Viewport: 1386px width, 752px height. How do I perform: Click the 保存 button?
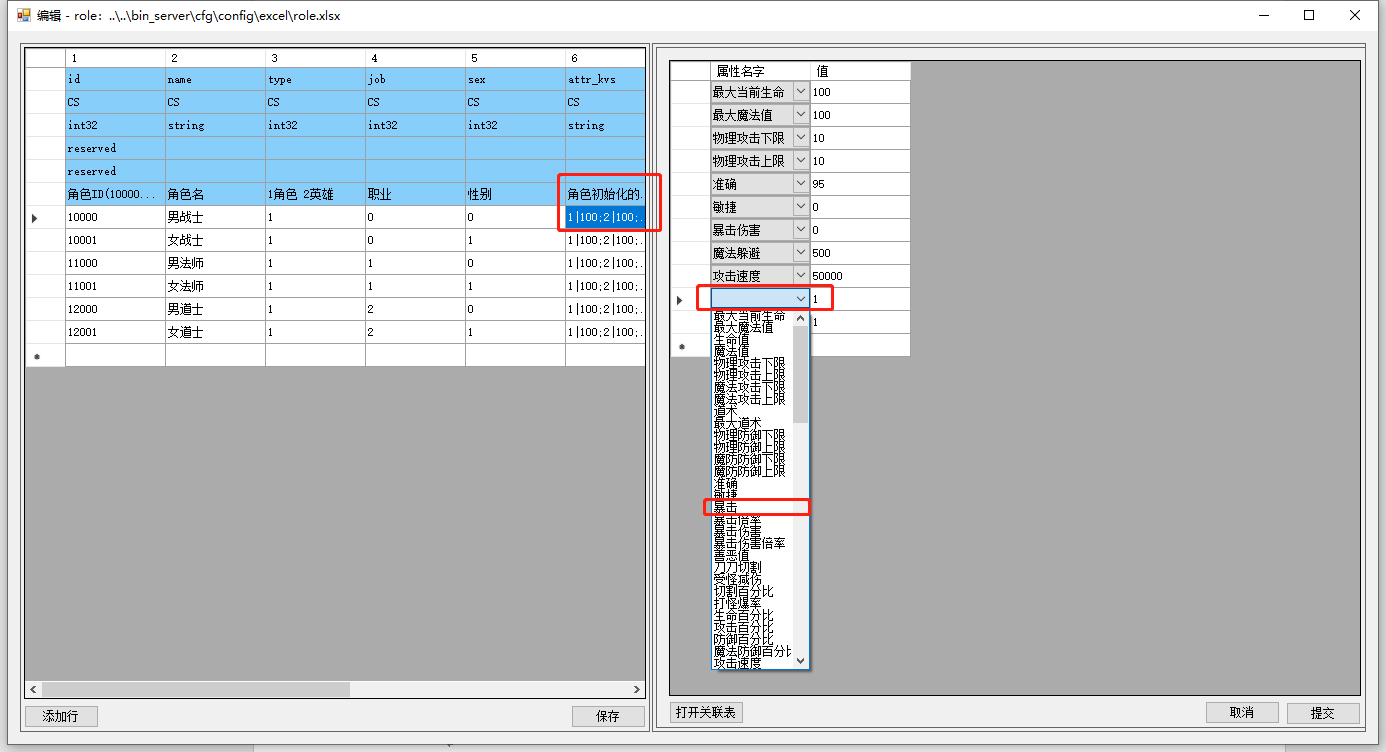coord(607,716)
